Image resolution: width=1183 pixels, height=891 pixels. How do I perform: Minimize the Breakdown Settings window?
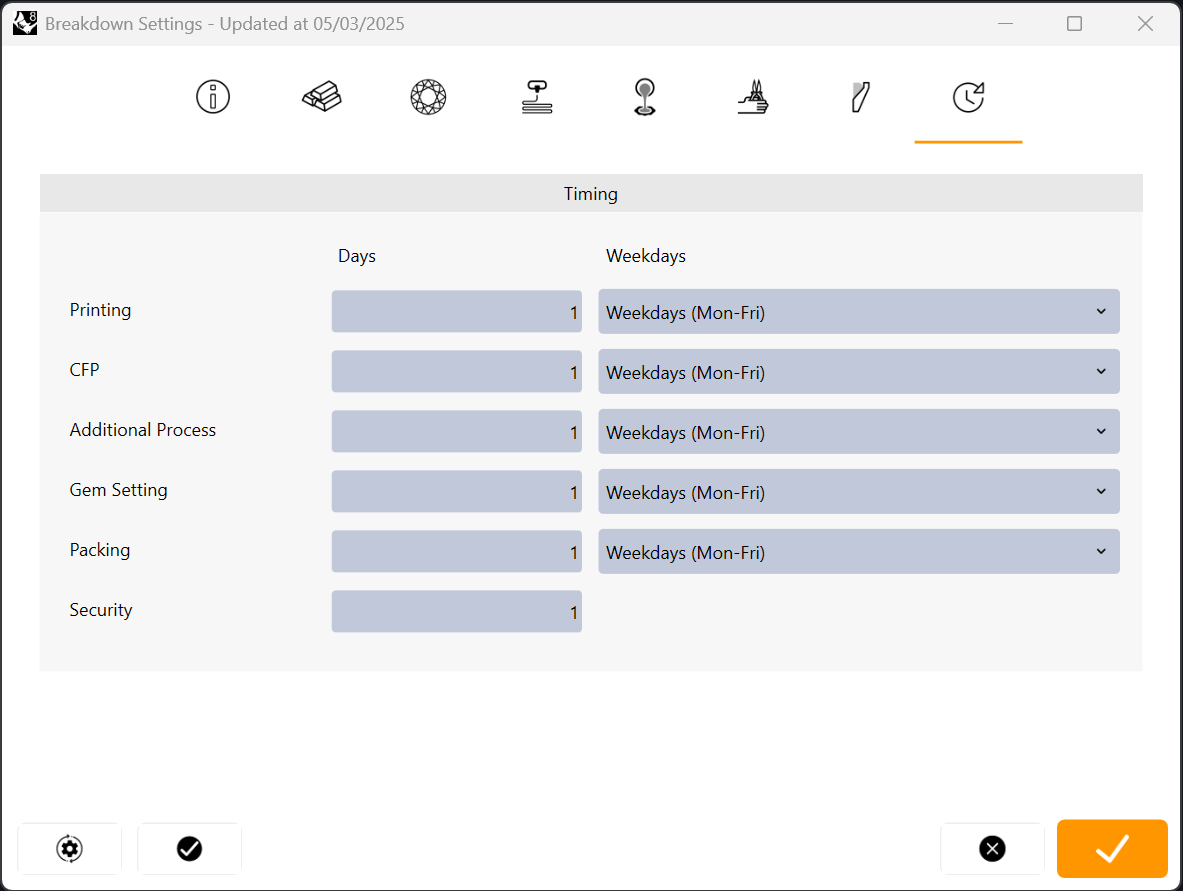coord(1005,23)
